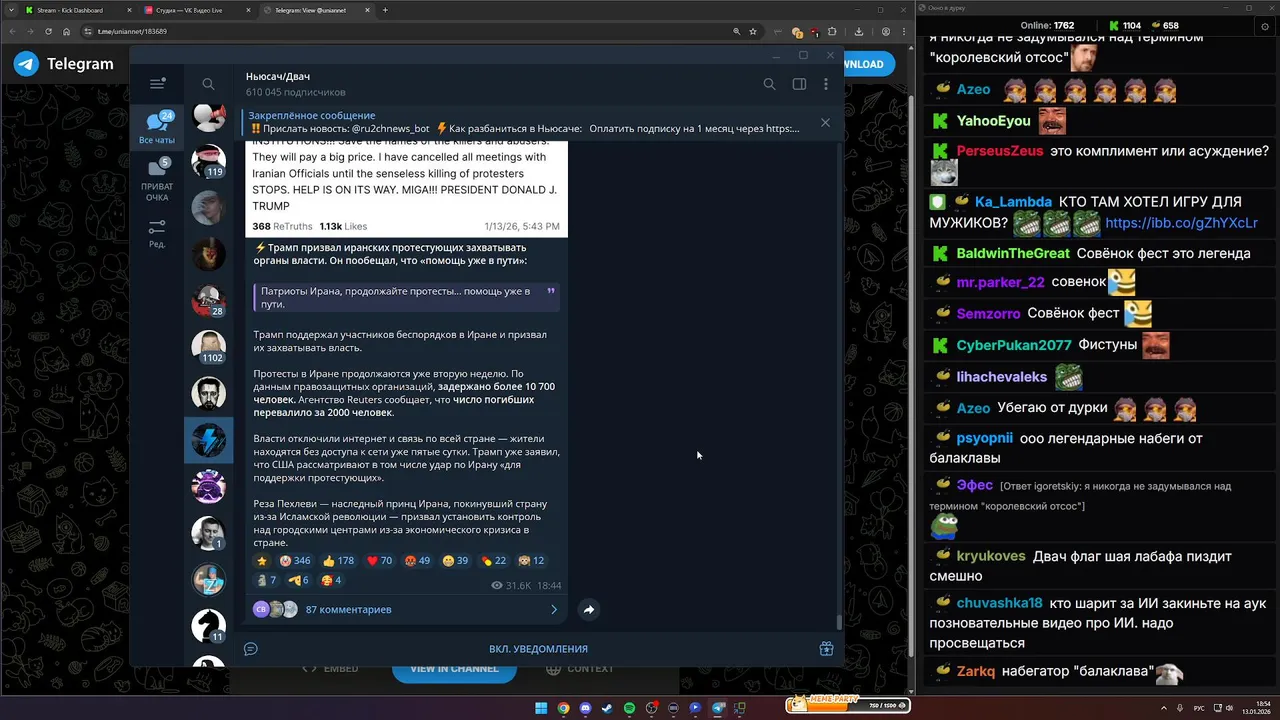Viewport: 1280px width, 720px height.
Task: Open the chat with the 119 unread badge
Action: pyautogui.click(x=208, y=161)
